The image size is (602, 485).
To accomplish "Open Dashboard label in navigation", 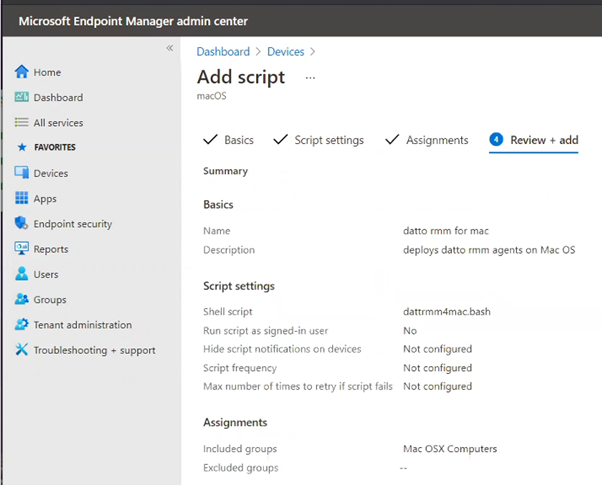I will tap(58, 98).
